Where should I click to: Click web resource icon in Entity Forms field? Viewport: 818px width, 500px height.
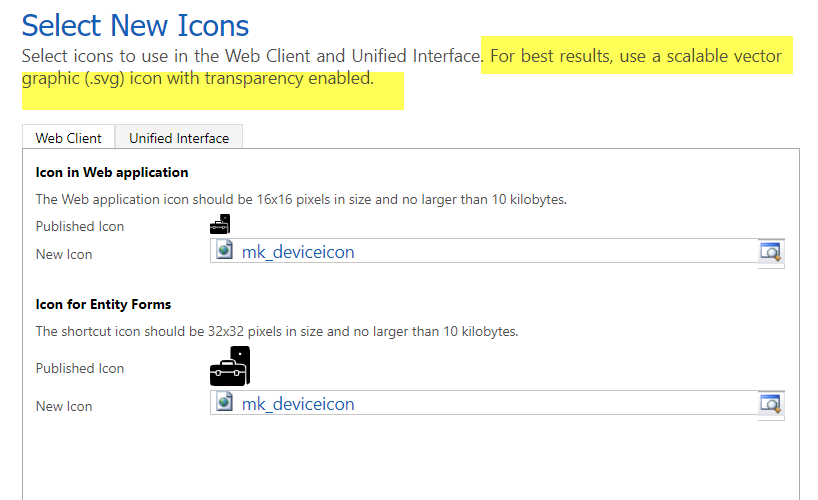[224, 402]
